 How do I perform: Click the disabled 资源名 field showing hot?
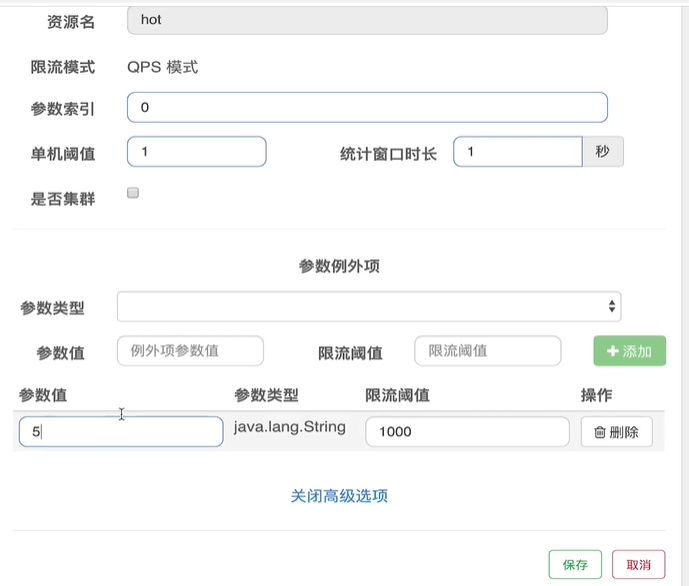pyautogui.click(x=367, y=20)
